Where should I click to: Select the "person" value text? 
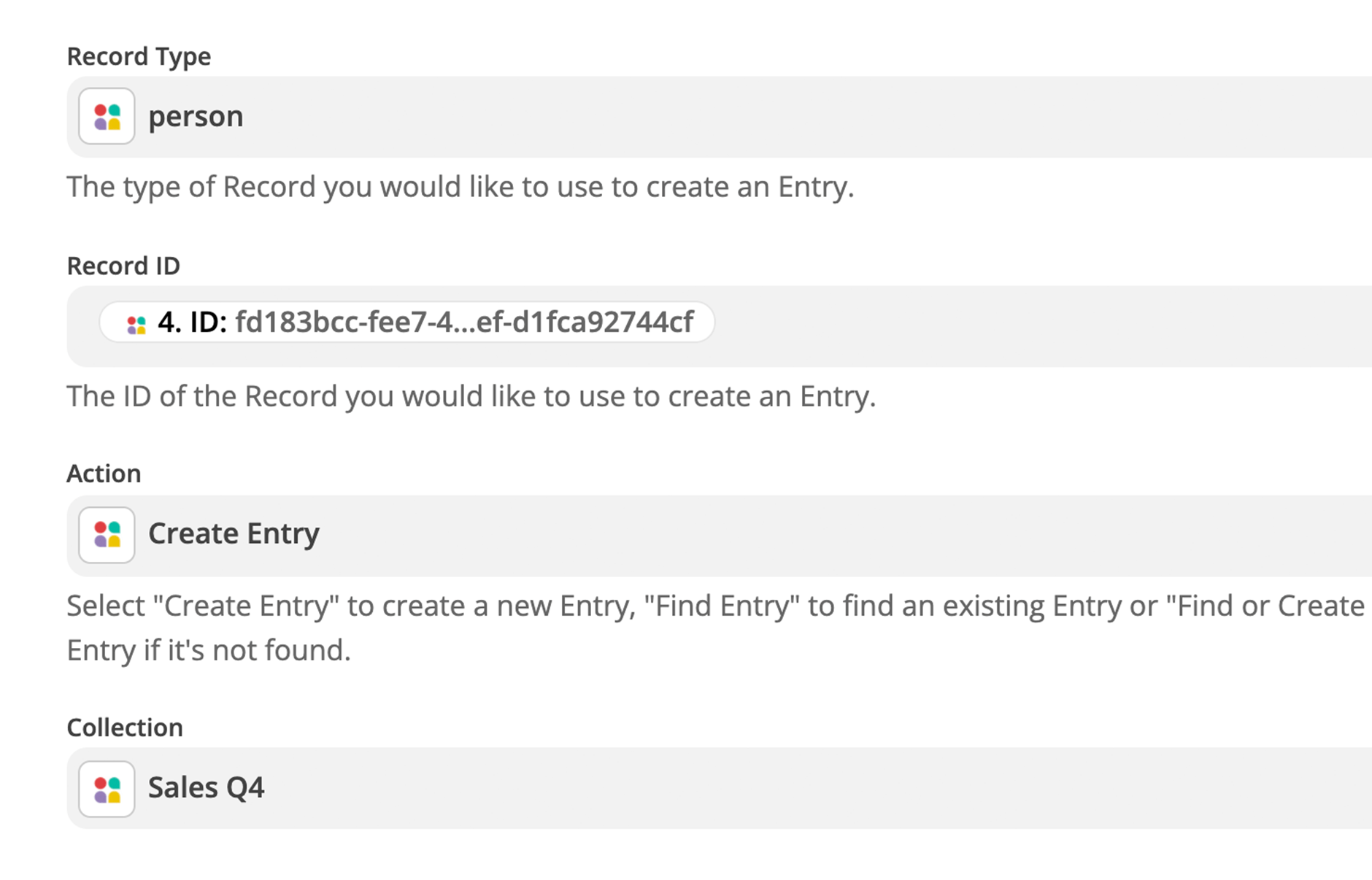pyautogui.click(x=196, y=117)
